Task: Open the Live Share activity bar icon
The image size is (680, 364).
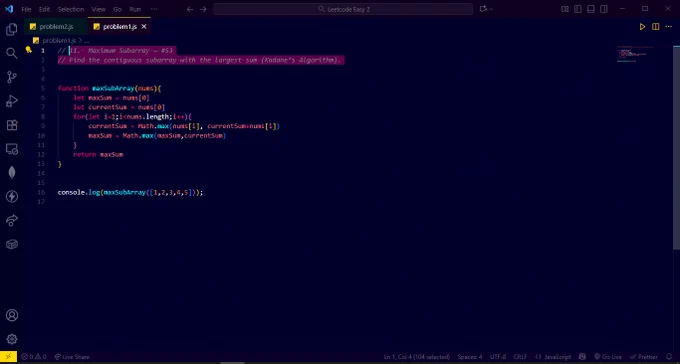Action: coord(12,220)
